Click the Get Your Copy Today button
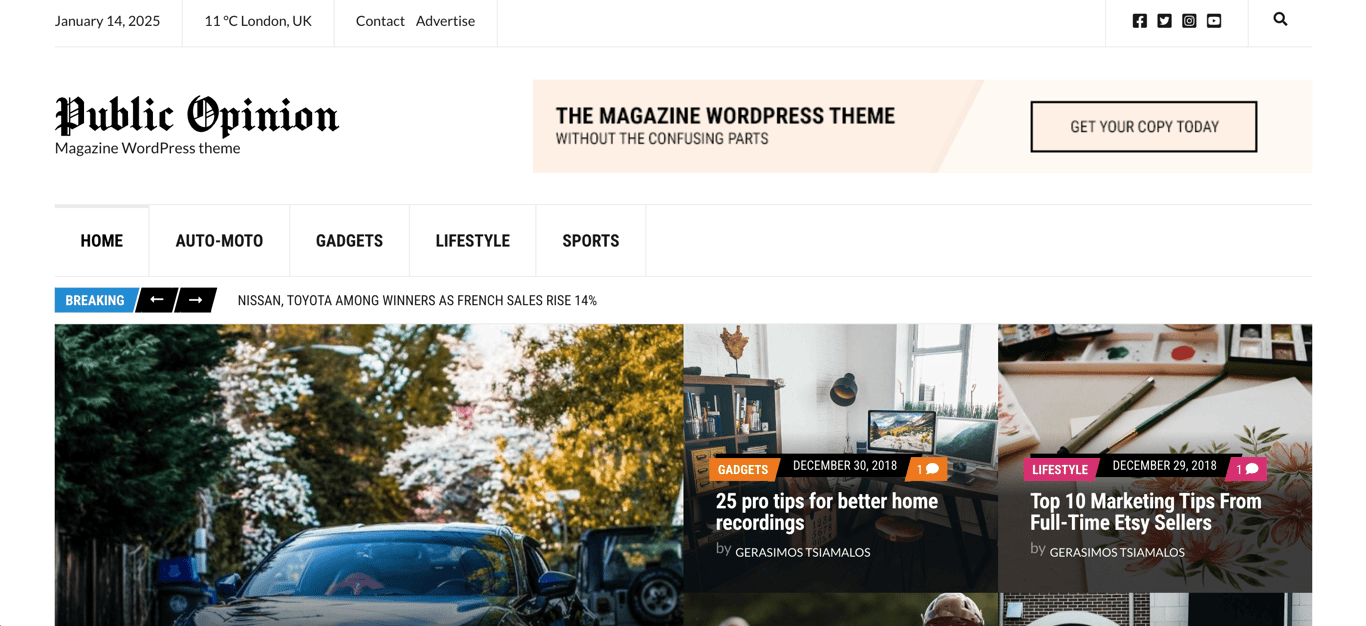Image resolution: width=1366 pixels, height=626 pixels. pyautogui.click(x=1144, y=127)
